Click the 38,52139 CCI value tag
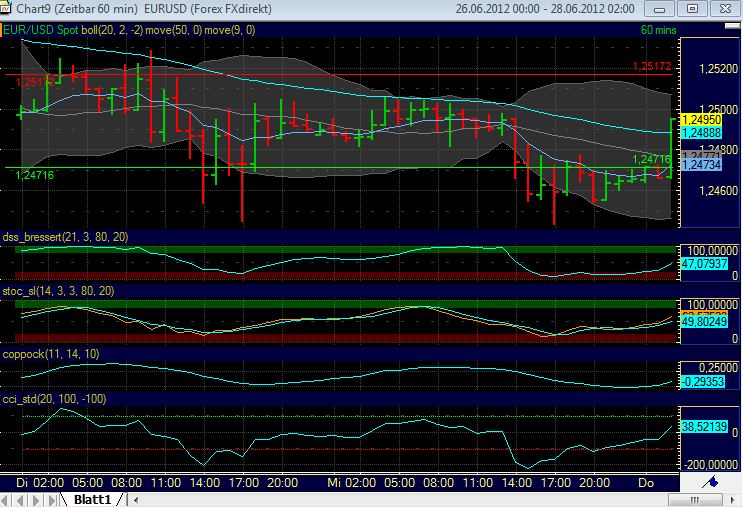The width and height of the screenshot is (743, 508). coord(704,426)
